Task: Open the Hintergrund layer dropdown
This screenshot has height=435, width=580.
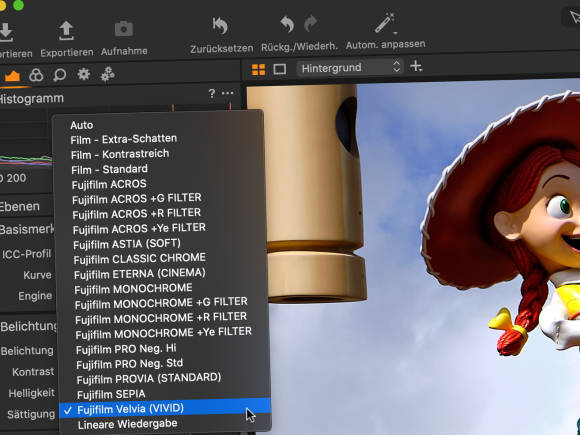Action: (x=350, y=68)
